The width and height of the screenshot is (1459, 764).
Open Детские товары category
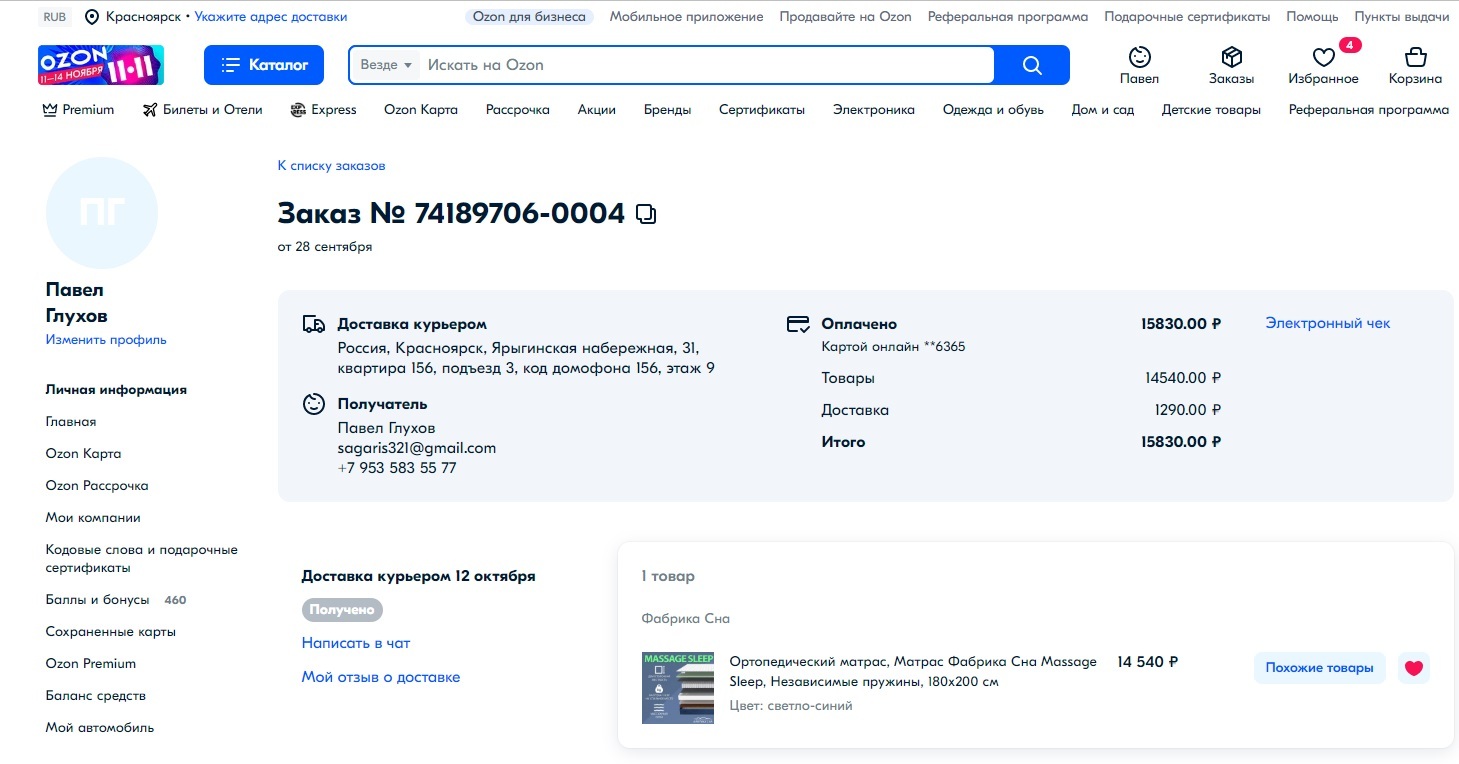(1211, 110)
